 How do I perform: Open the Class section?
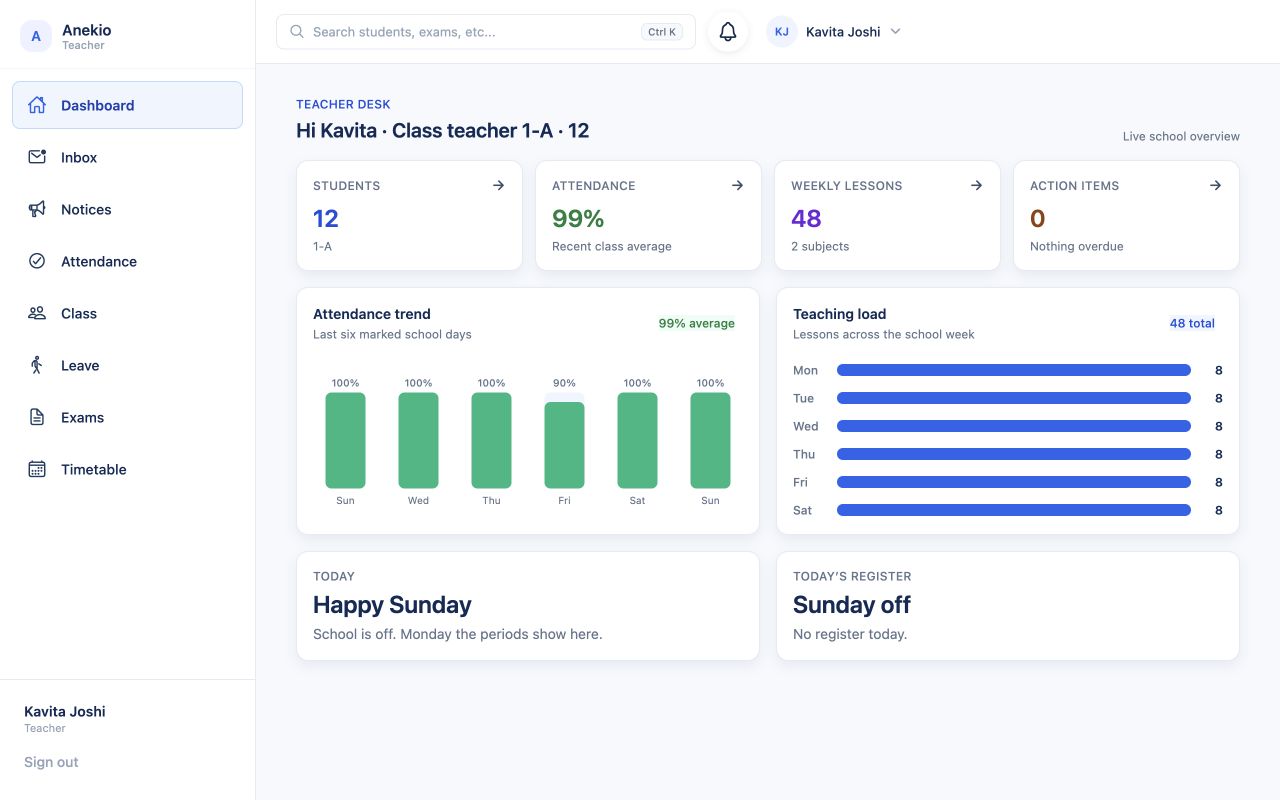(127, 313)
